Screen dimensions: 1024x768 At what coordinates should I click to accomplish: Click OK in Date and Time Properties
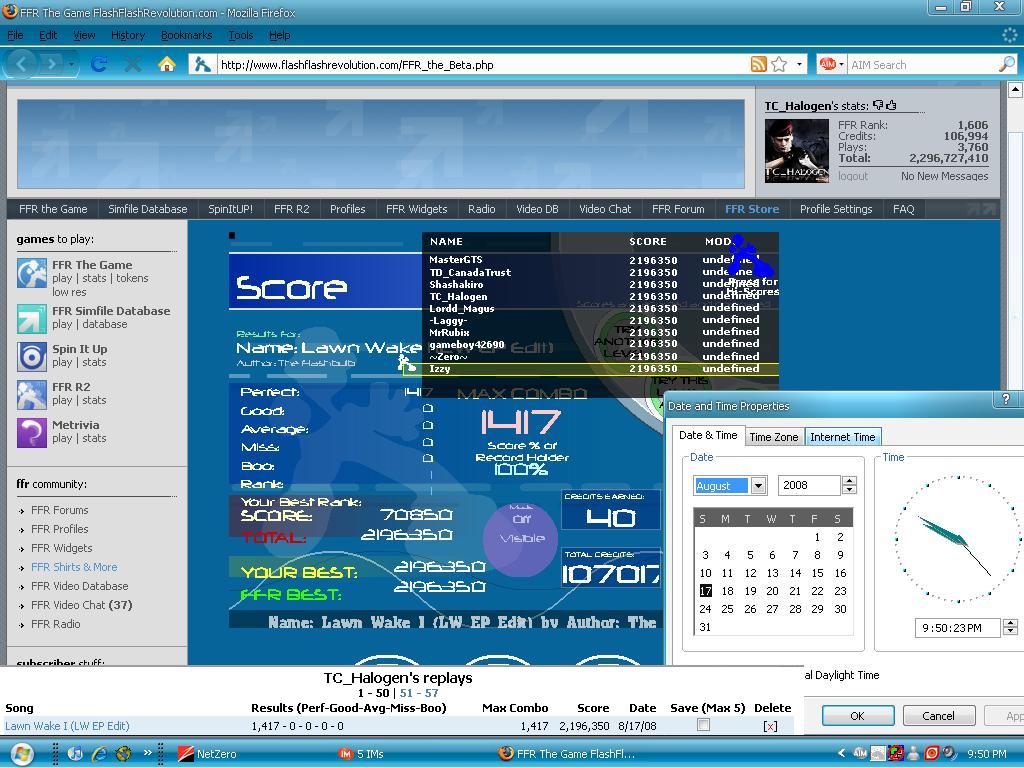click(857, 716)
